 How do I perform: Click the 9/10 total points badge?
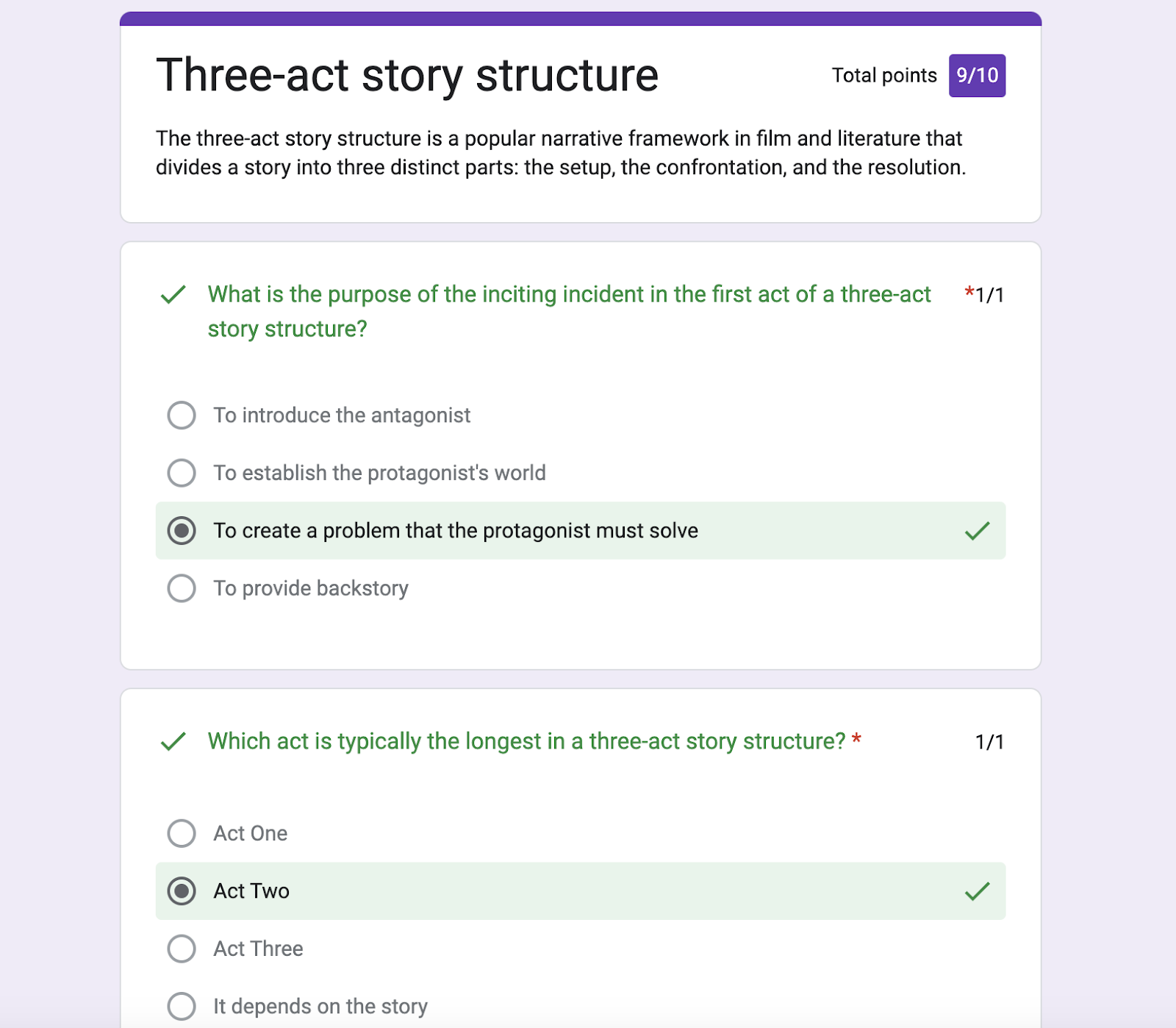click(977, 76)
